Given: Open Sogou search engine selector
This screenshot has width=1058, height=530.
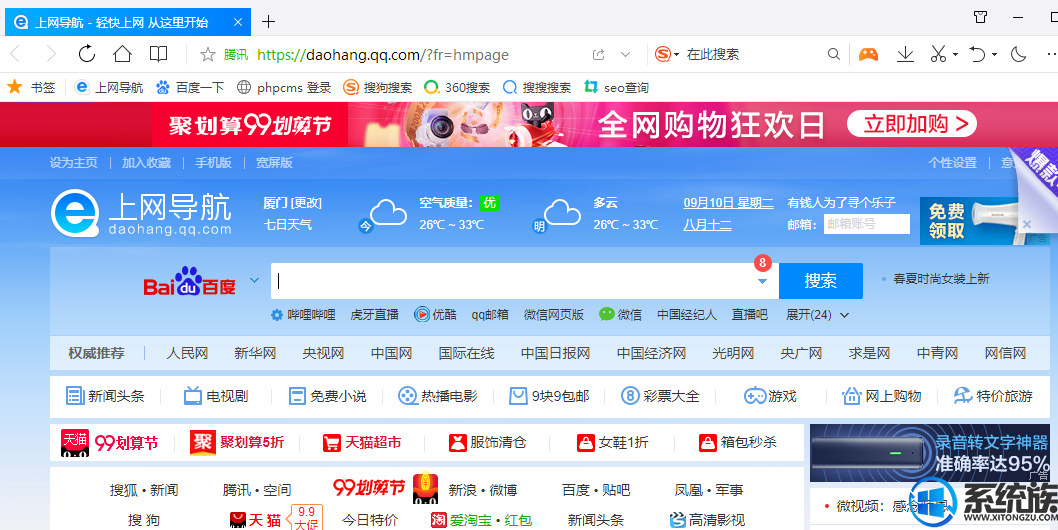Looking at the screenshot, I should click(667, 54).
